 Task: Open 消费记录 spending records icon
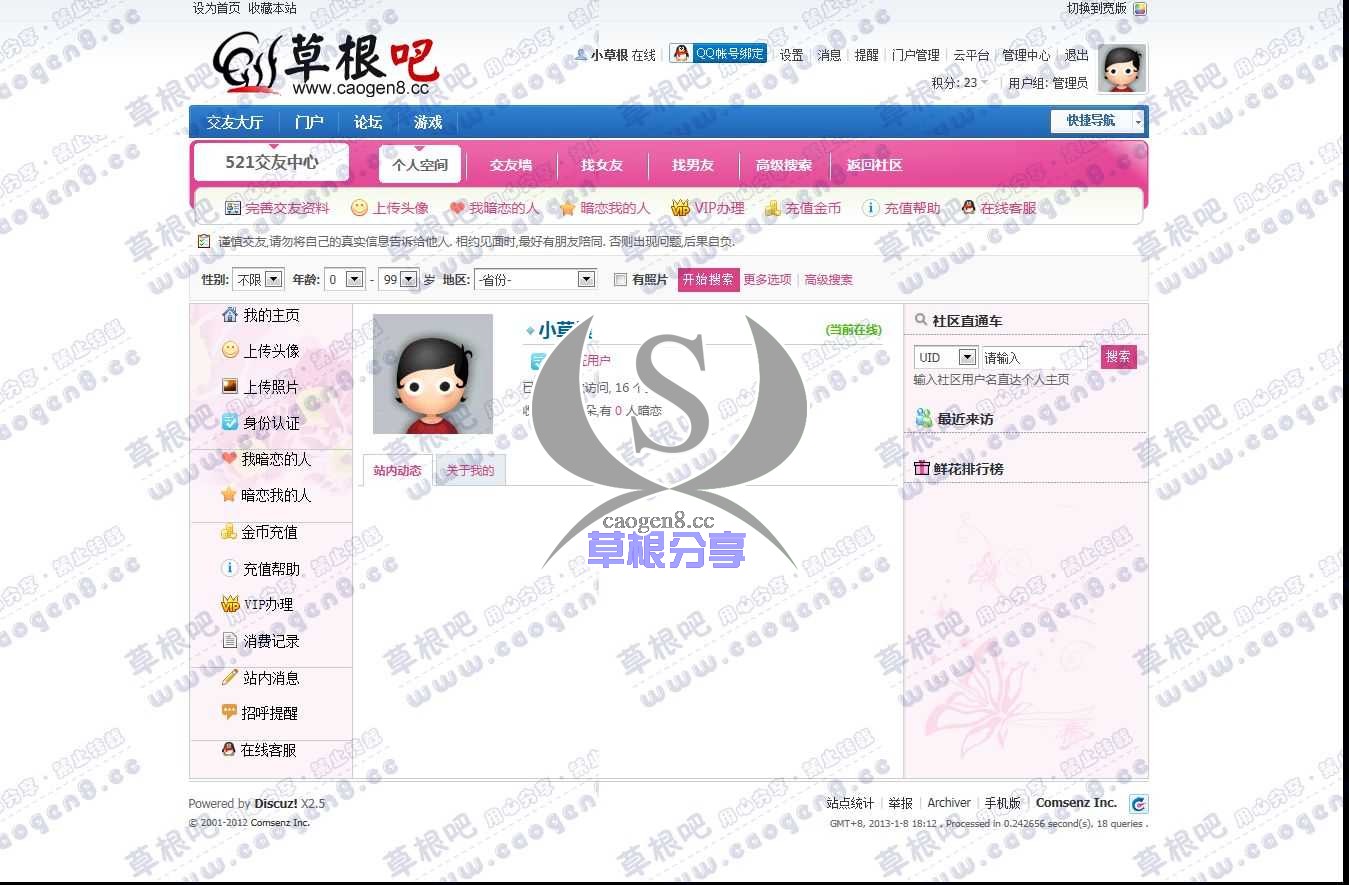(x=230, y=641)
